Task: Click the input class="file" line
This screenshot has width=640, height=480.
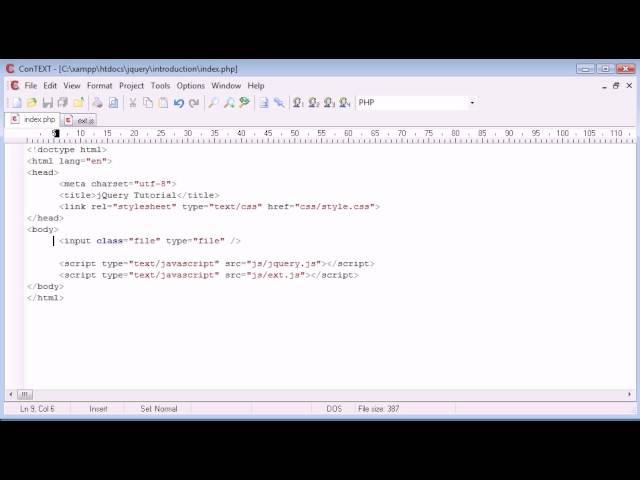Action: [x=150, y=241]
